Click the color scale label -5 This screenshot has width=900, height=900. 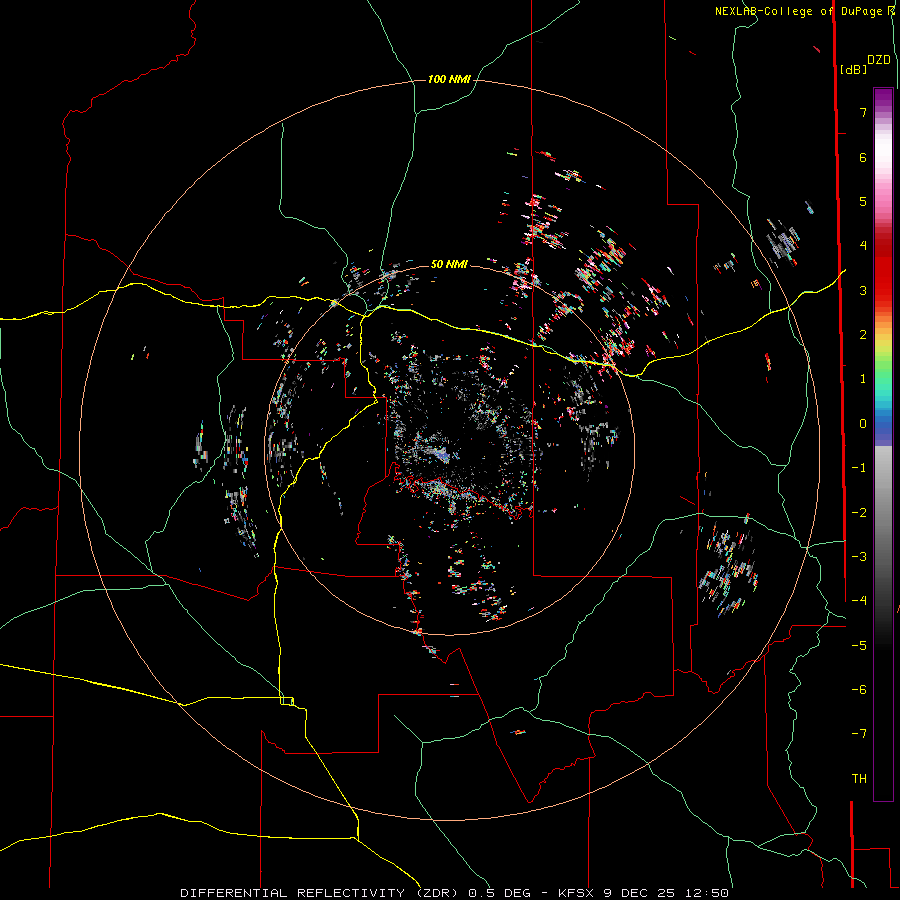(x=859, y=646)
